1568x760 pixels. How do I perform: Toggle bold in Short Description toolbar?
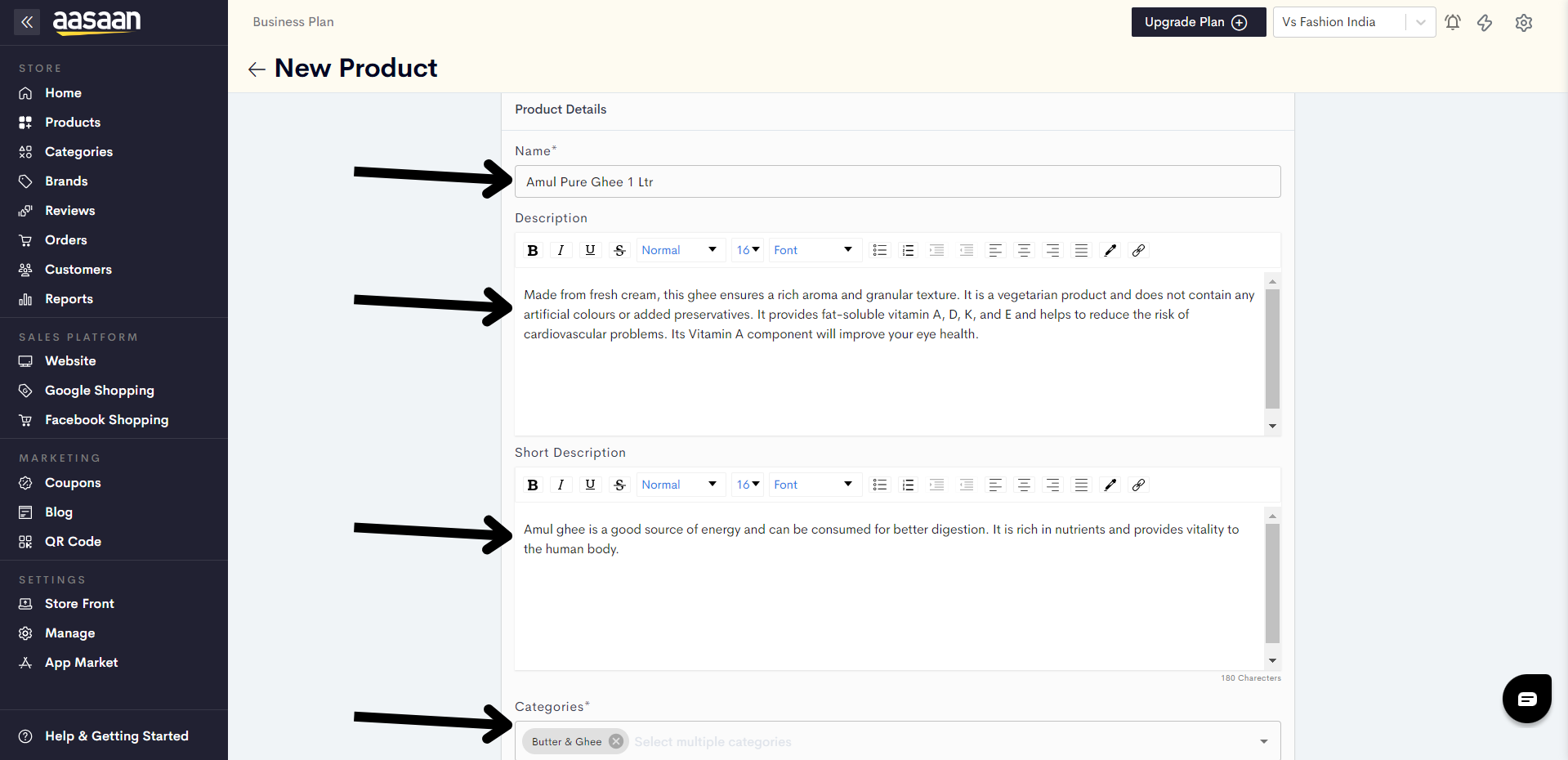pyautogui.click(x=533, y=485)
